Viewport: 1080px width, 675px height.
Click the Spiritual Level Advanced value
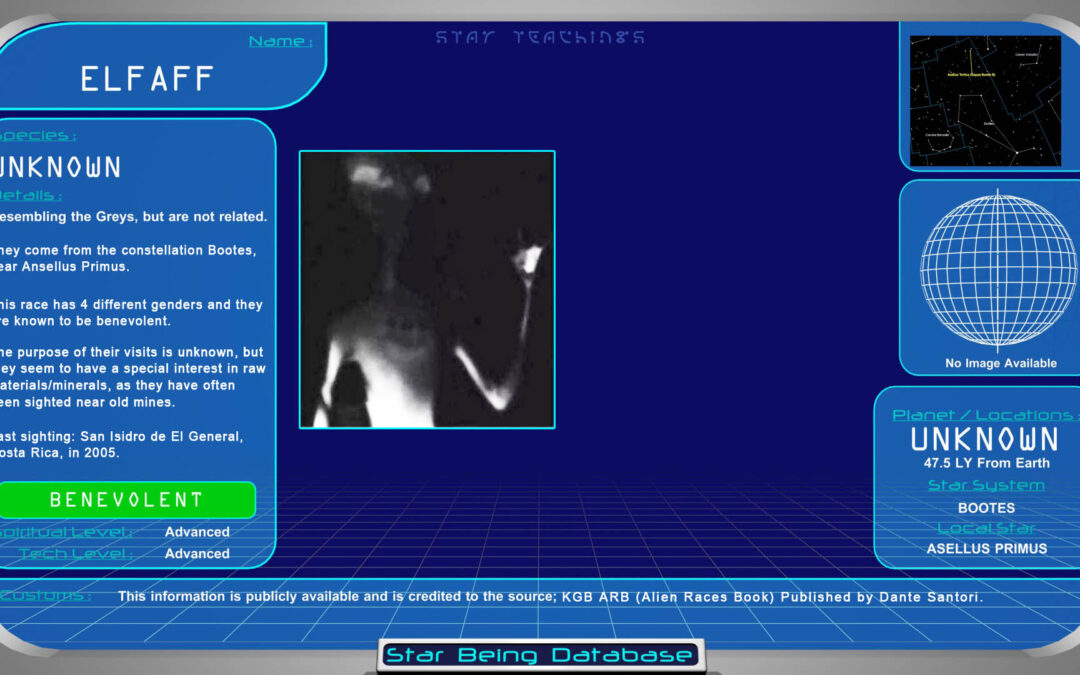point(197,532)
